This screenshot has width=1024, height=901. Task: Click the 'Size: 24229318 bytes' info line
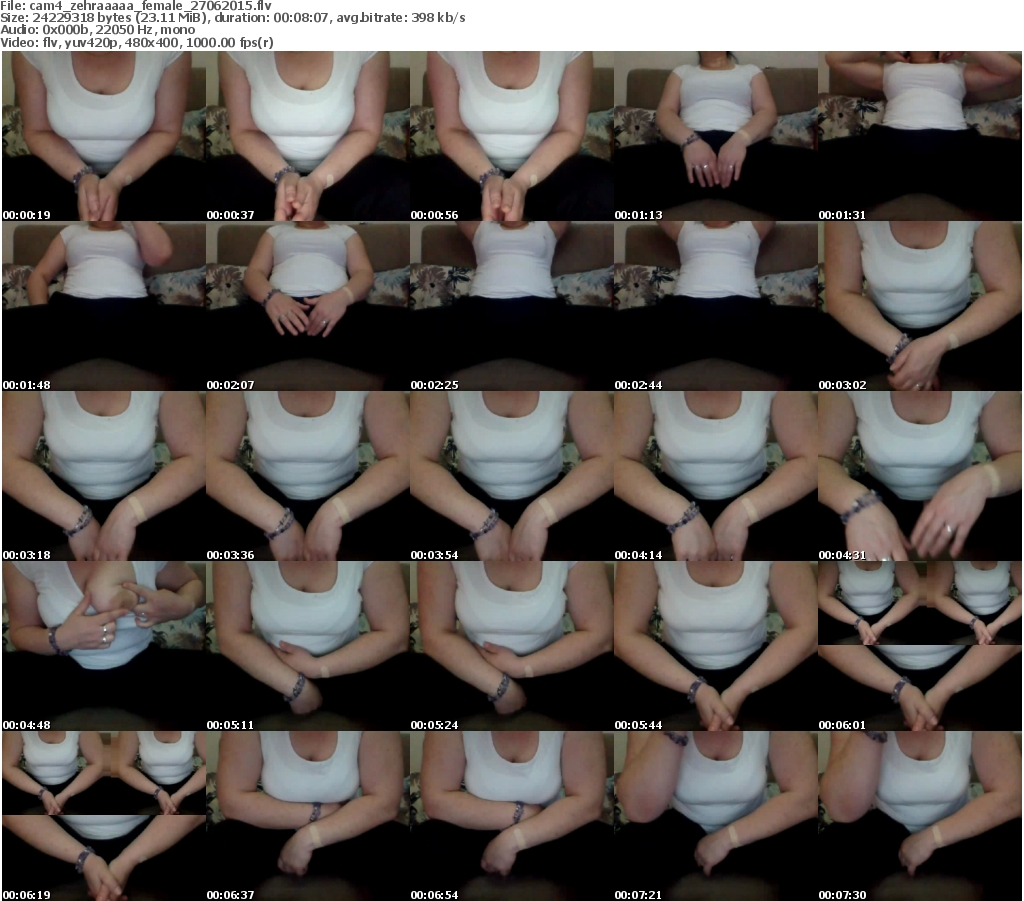tap(232, 18)
